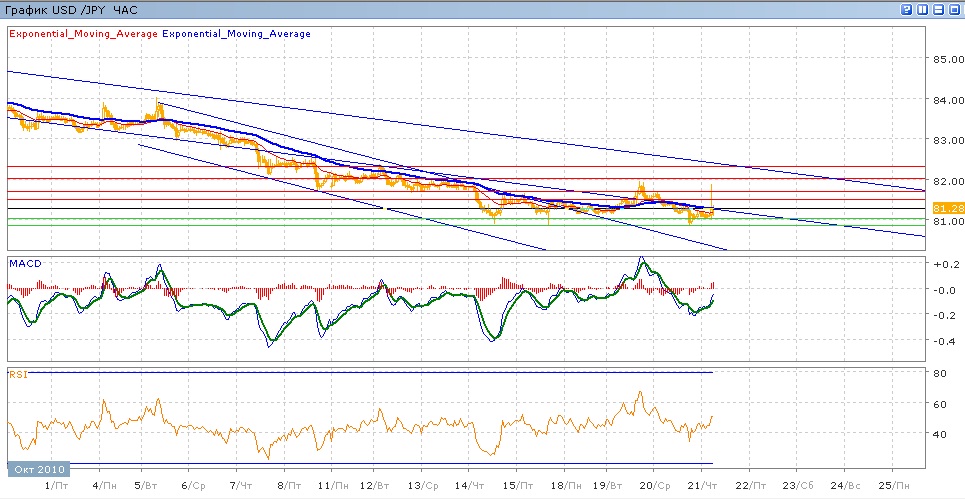Select the red Exponential_Moving_Average legend label

(83, 33)
